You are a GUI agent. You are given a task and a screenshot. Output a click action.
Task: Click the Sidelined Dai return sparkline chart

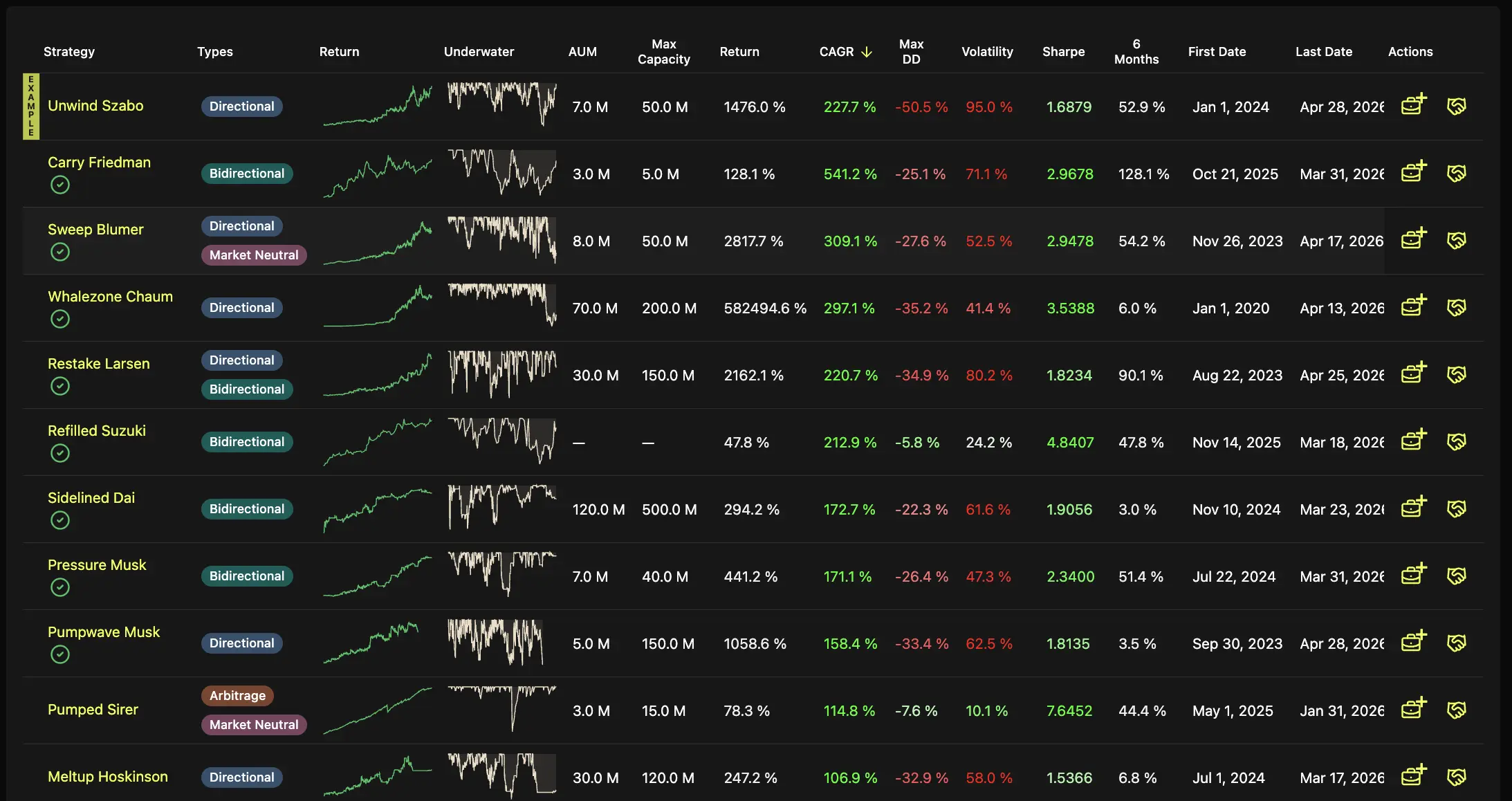click(378, 509)
